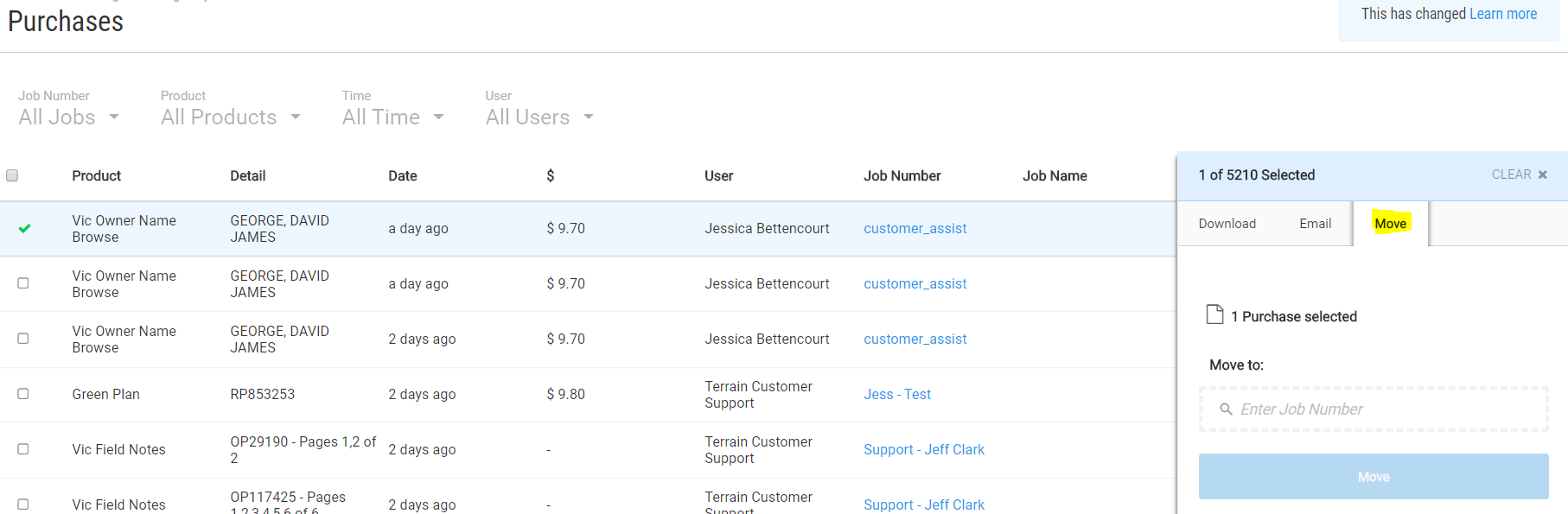Select the Green Plan row checkbox
The height and width of the screenshot is (514, 1568).
tap(23, 394)
